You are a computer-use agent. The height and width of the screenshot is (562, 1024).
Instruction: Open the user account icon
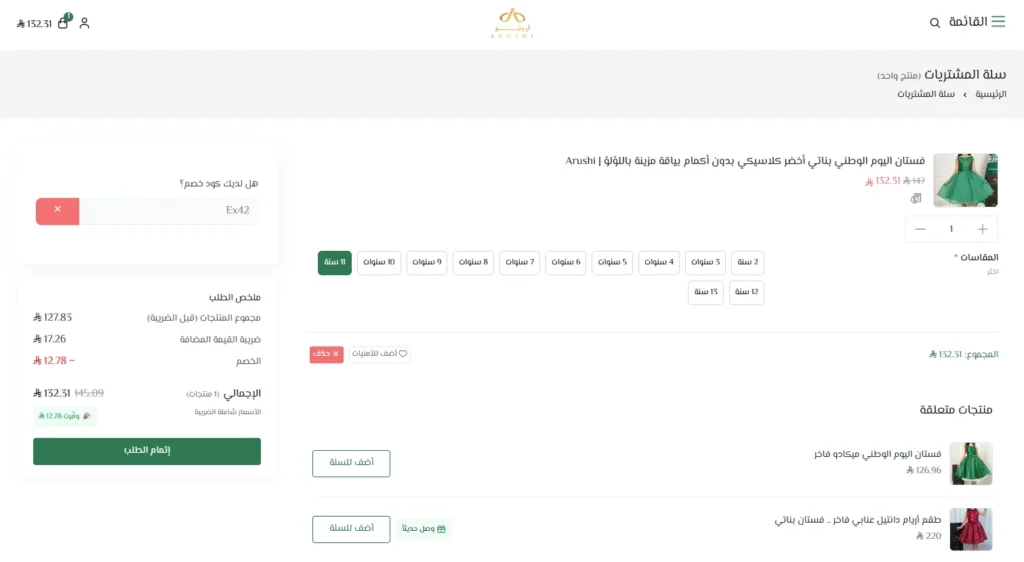84,23
